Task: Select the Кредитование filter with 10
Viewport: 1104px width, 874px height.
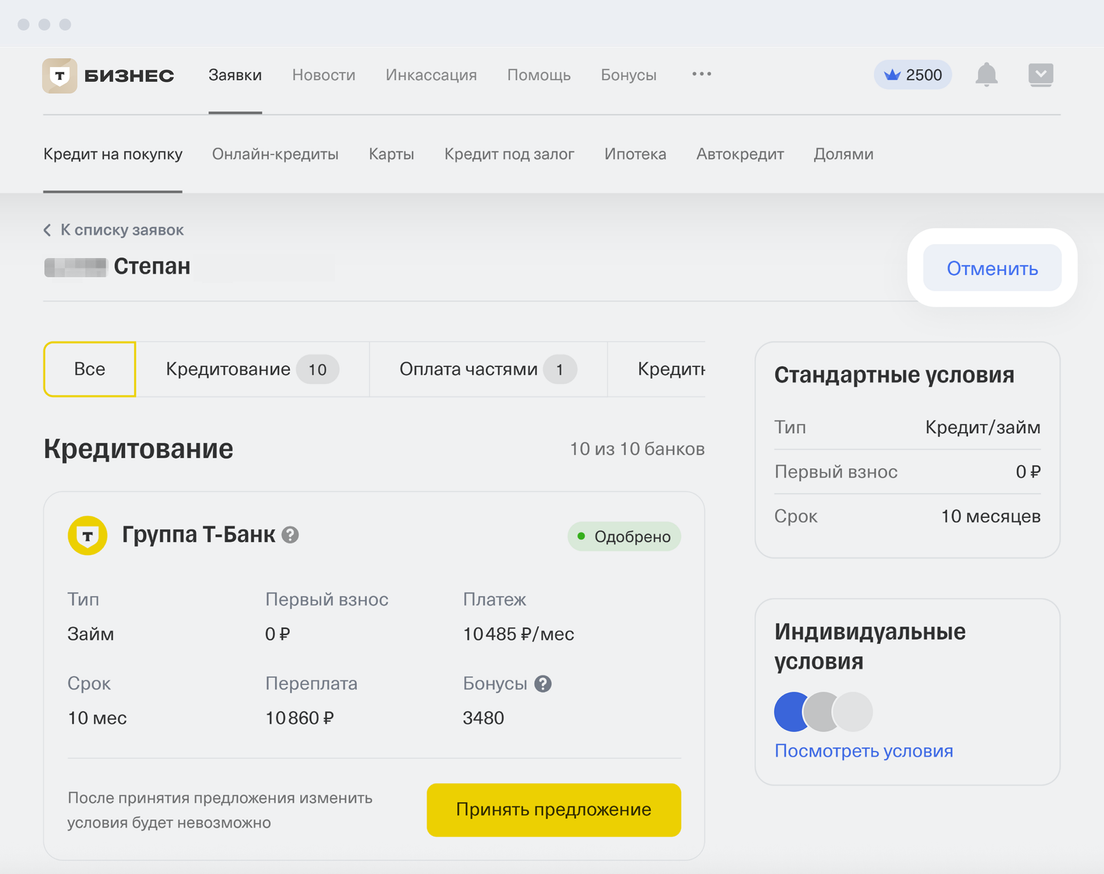Action: pyautogui.click(x=252, y=369)
